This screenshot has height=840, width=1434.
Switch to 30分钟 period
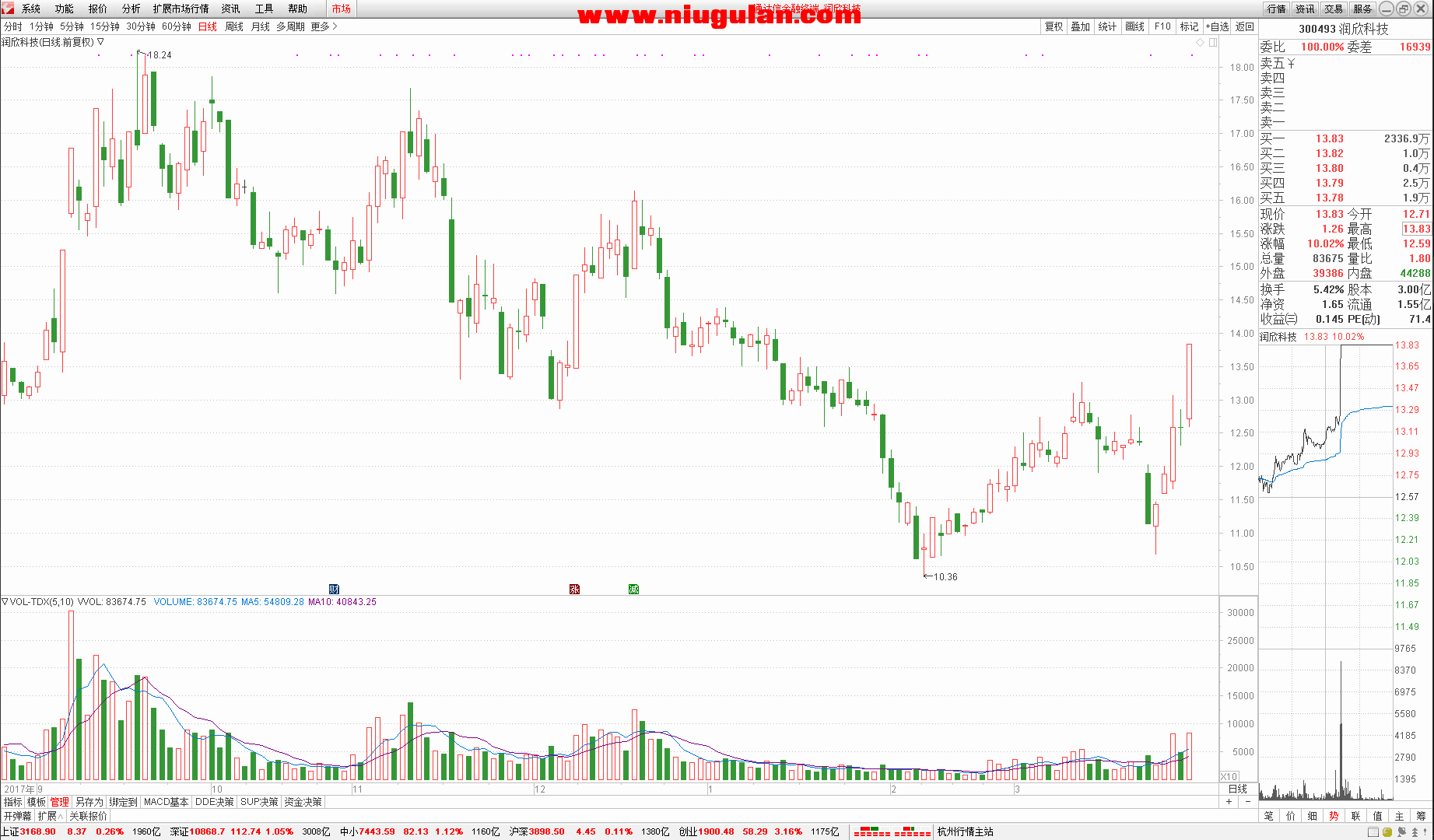(x=141, y=26)
